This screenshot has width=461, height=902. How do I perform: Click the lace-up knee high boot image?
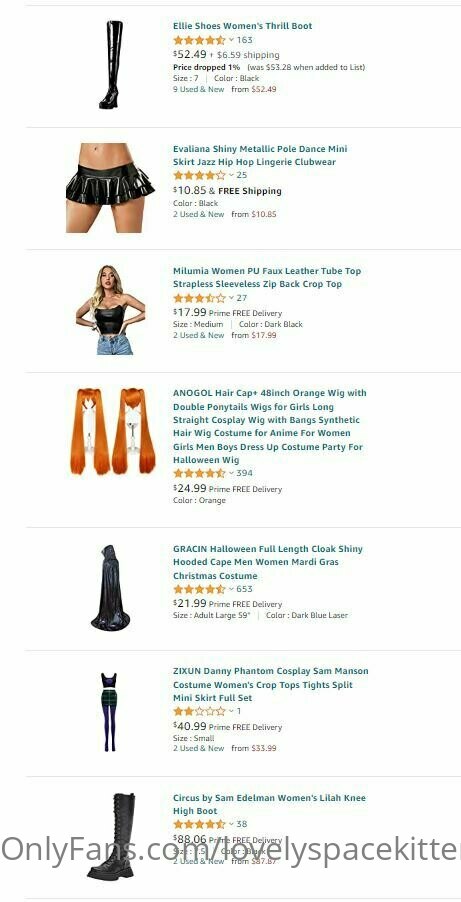pyautogui.click(x=111, y=836)
